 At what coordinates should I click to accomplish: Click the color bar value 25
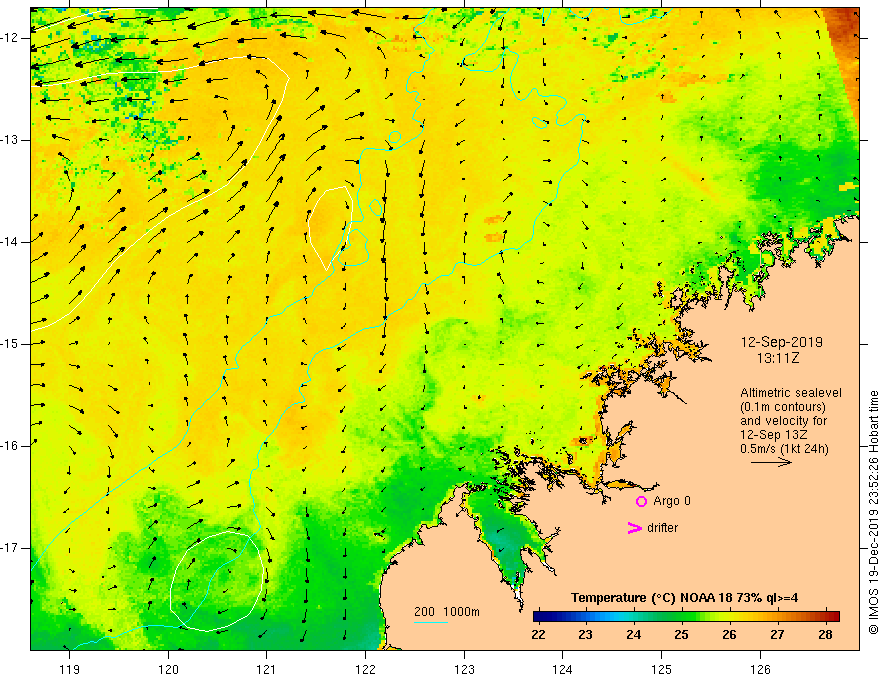coord(681,635)
